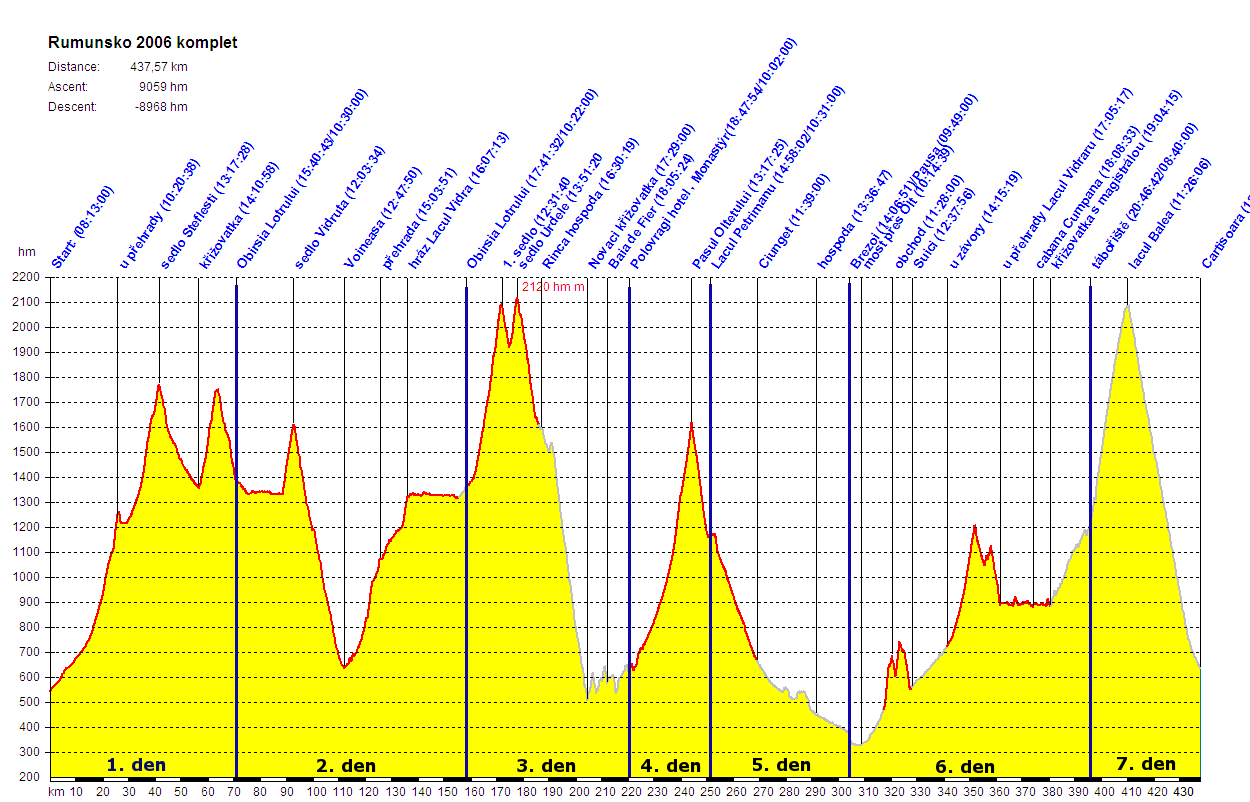Select the '2. den' day label
Viewport: 1250px width, 802px height.
[x=346, y=766]
